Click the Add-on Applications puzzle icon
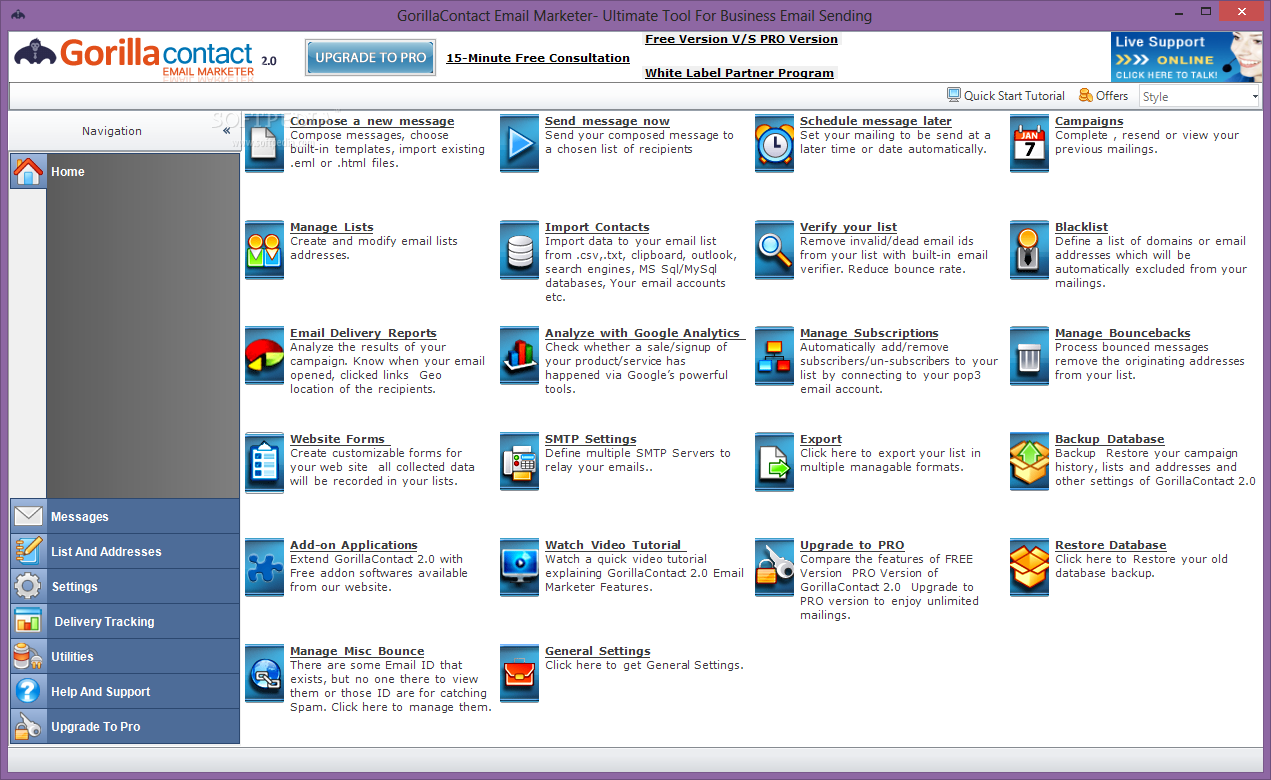The width and height of the screenshot is (1271, 780). click(x=265, y=568)
